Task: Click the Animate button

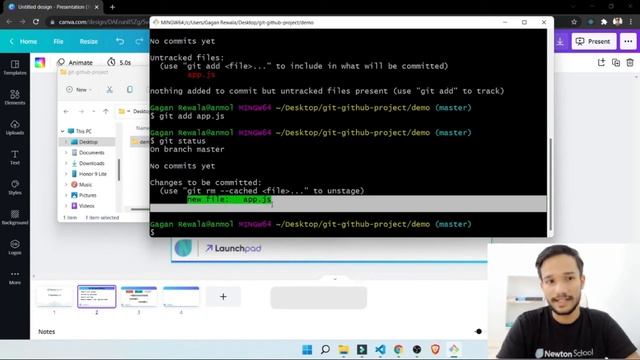Action: click(75, 62)
